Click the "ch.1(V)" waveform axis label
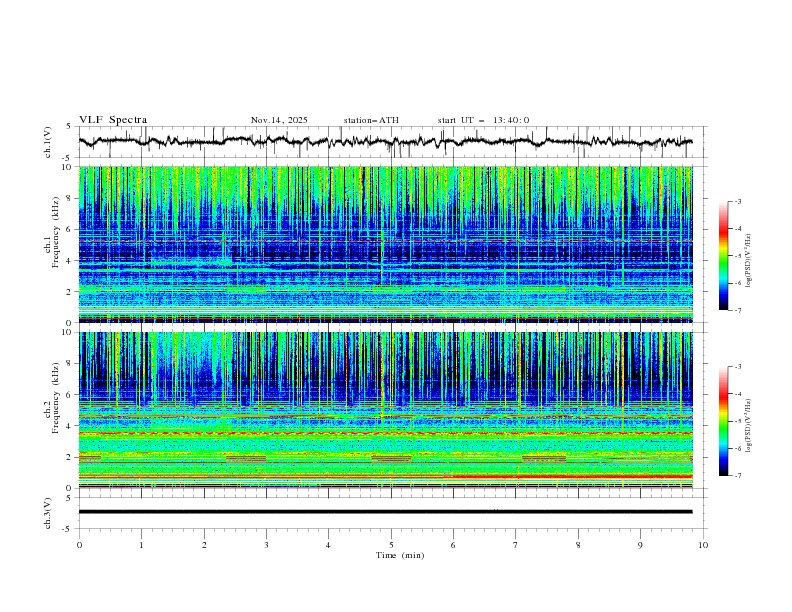The image size is (792, 612). [x=48, y=142]
